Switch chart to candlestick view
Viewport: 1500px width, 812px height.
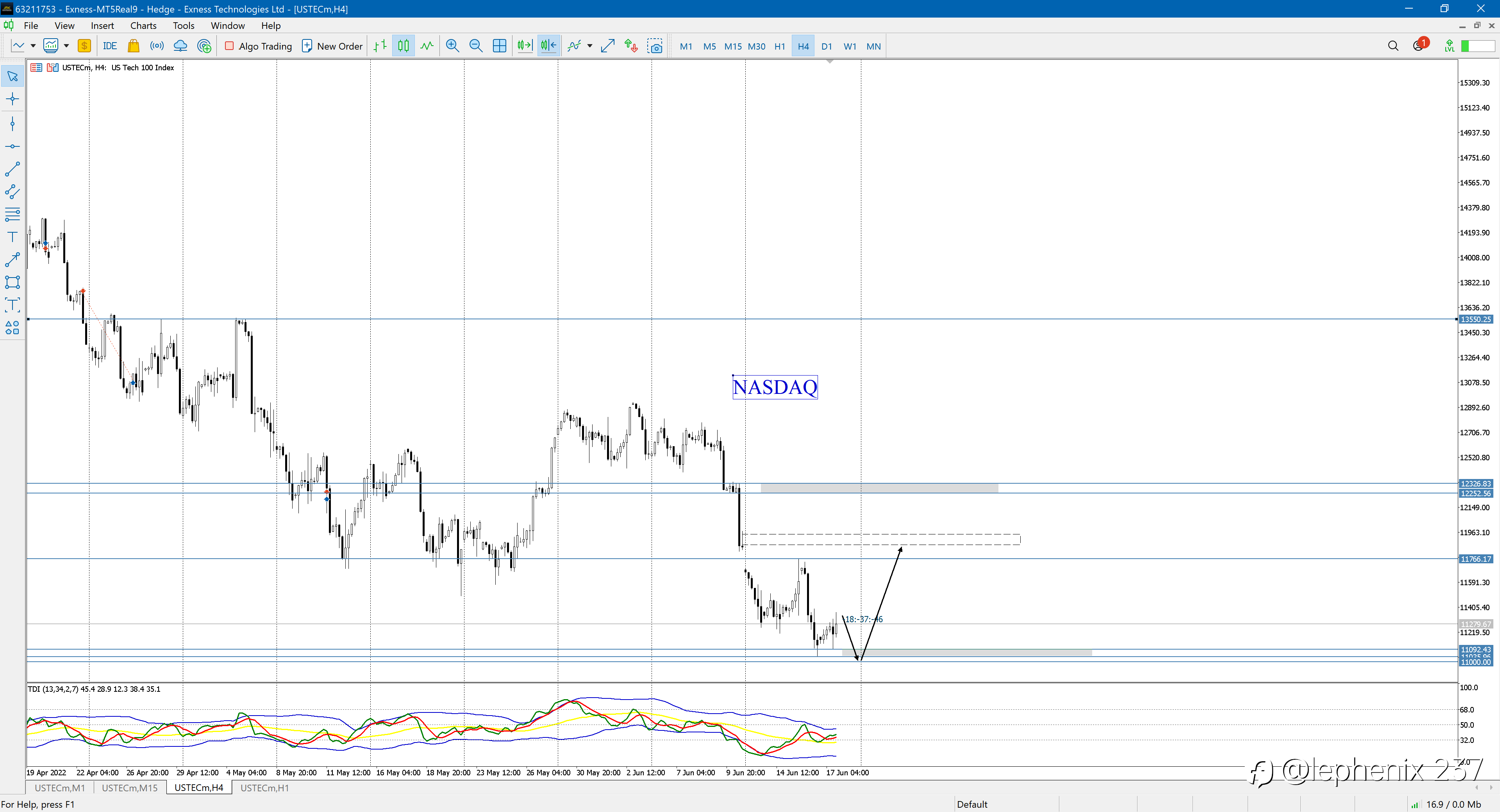[404, 46]
